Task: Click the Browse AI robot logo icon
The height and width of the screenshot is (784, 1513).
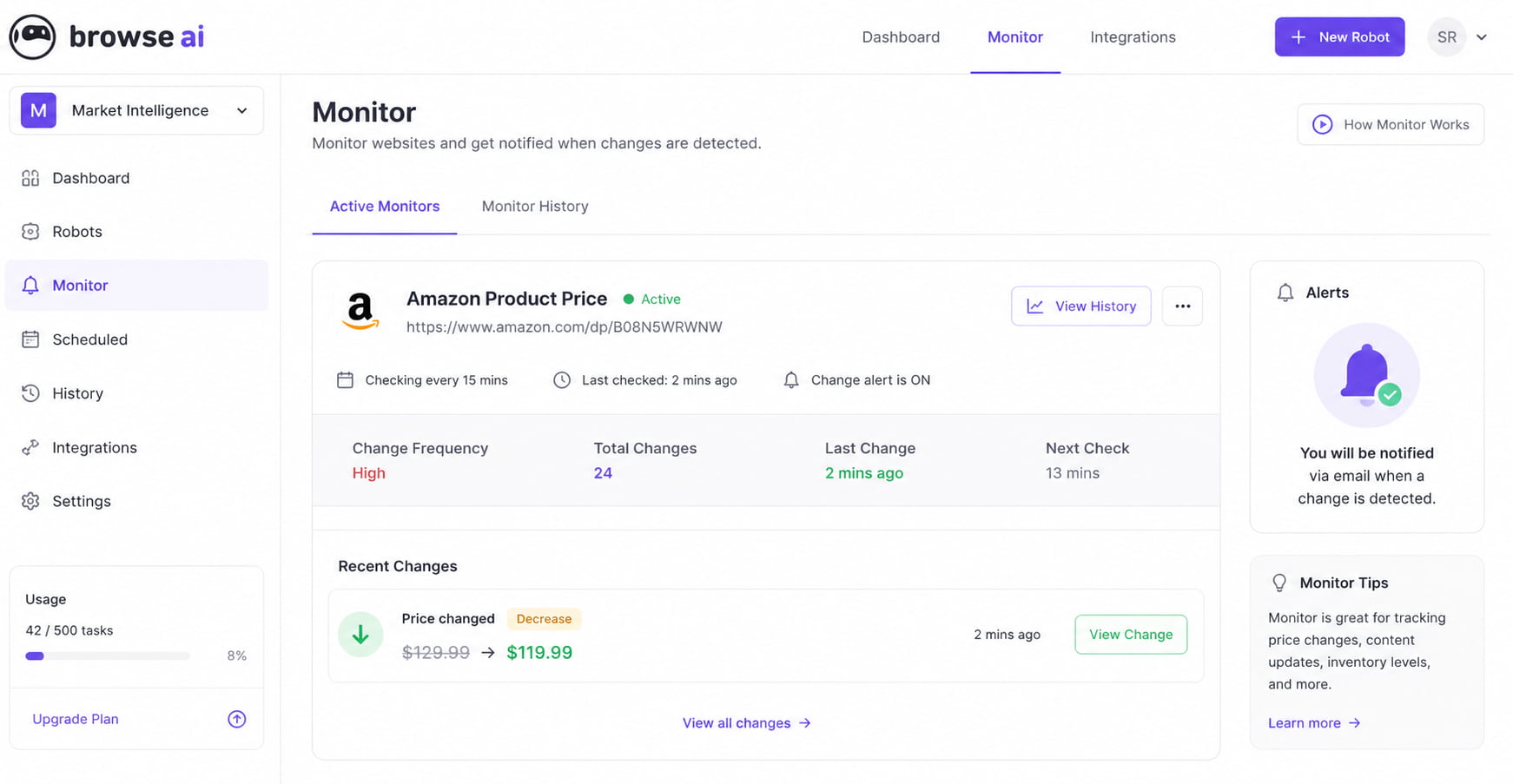Action: [x=32, y=36]
